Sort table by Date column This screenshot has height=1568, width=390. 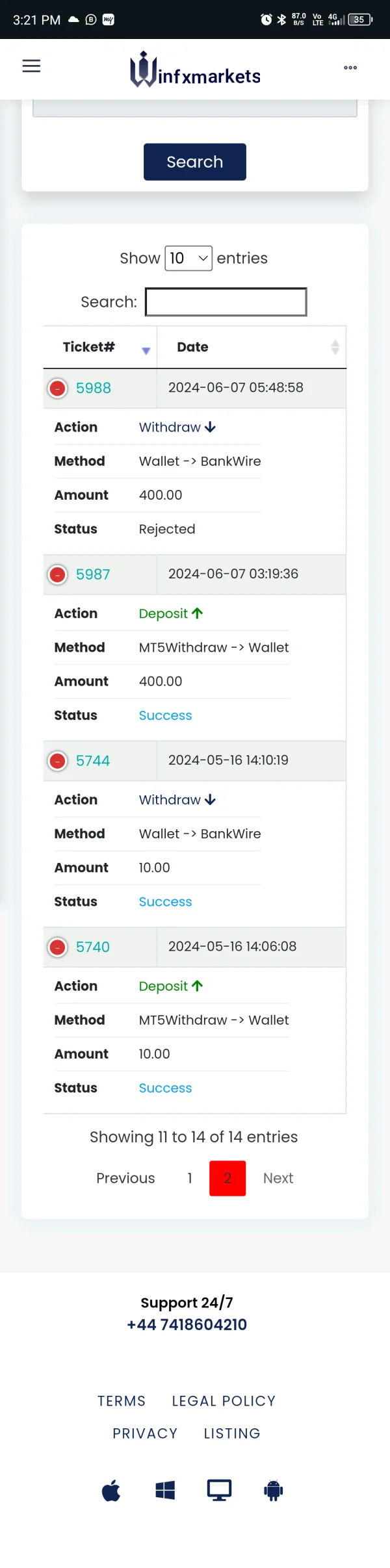click(x=251, y=348)
